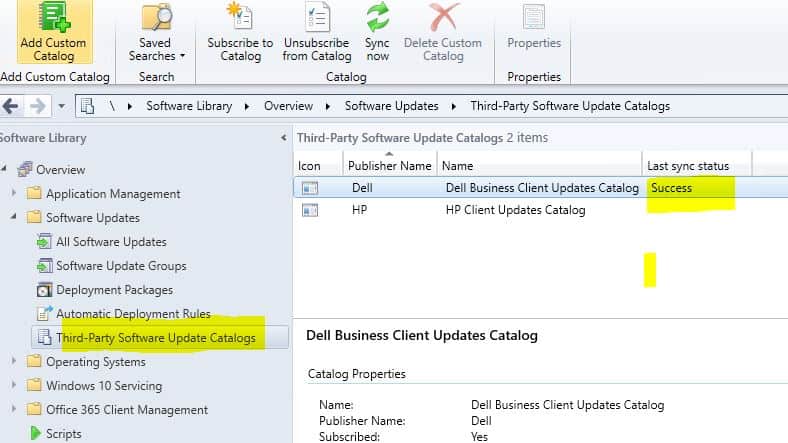Click the Windows 10 Servicing folder icon
The image size is (788, 443).
[34, 385]
